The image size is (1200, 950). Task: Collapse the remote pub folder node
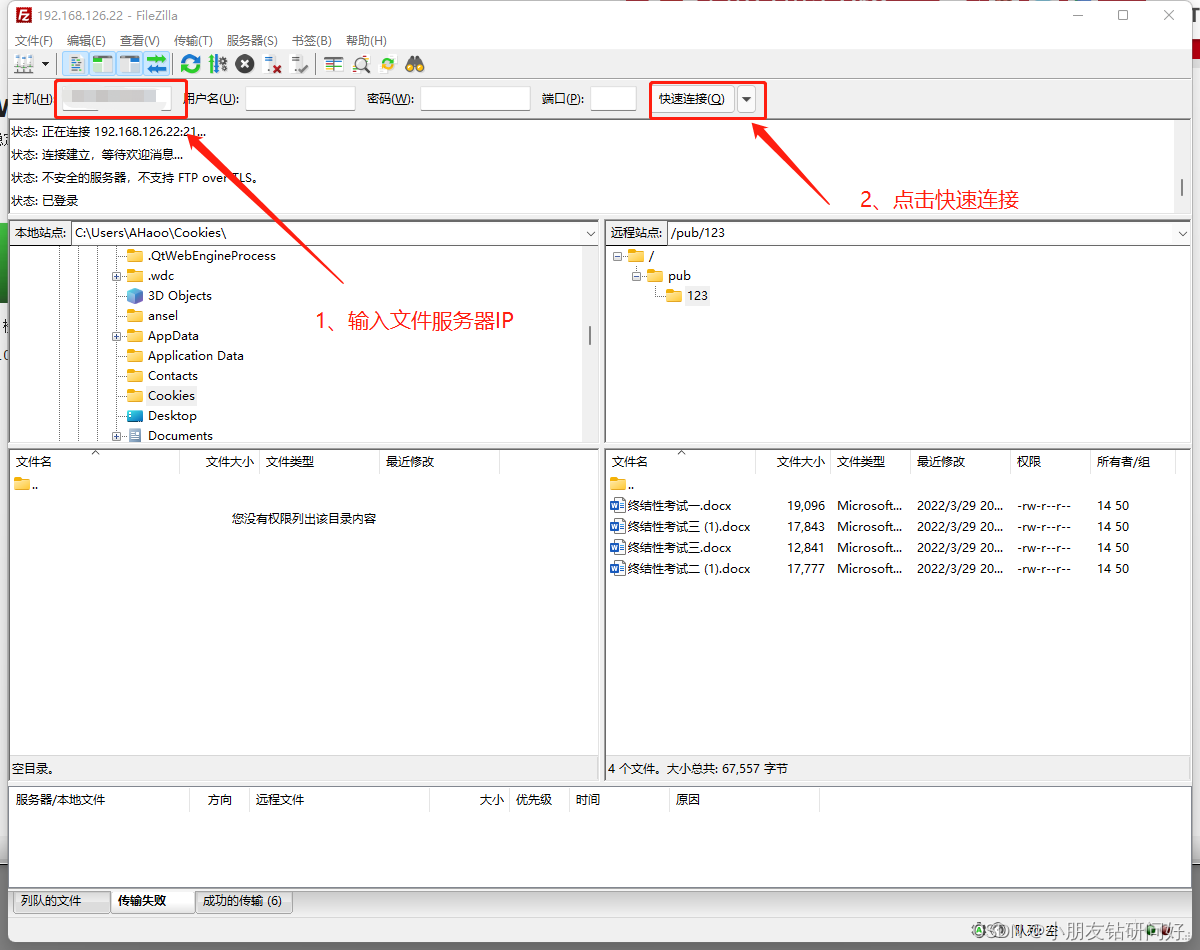tap(636, 276)
